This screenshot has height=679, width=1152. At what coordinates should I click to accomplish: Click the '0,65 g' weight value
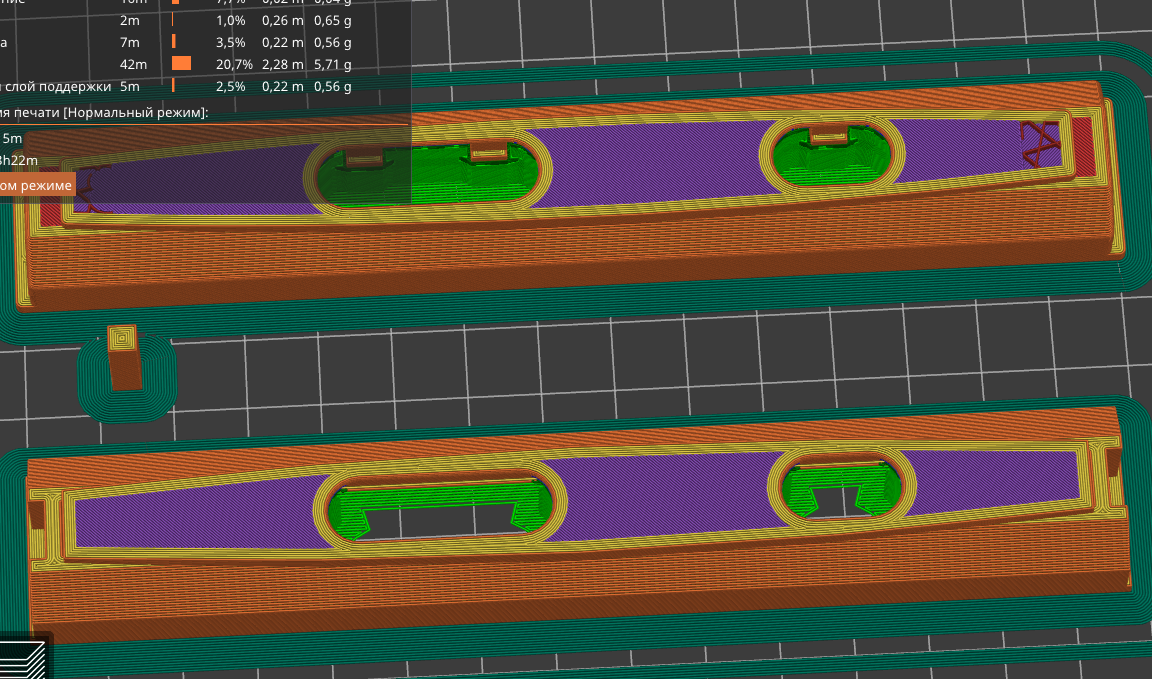pos(333,20)
